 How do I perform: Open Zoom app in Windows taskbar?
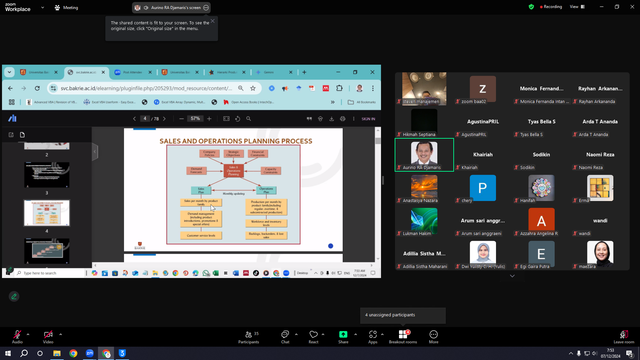pos(89,353)
